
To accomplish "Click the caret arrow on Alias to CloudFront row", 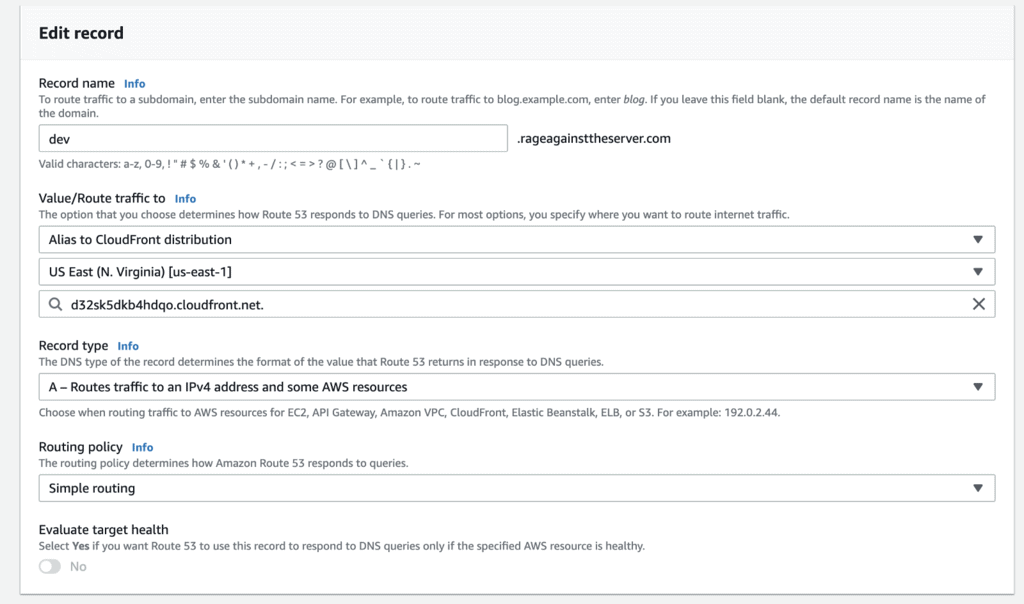I will [x=977, y=240].
